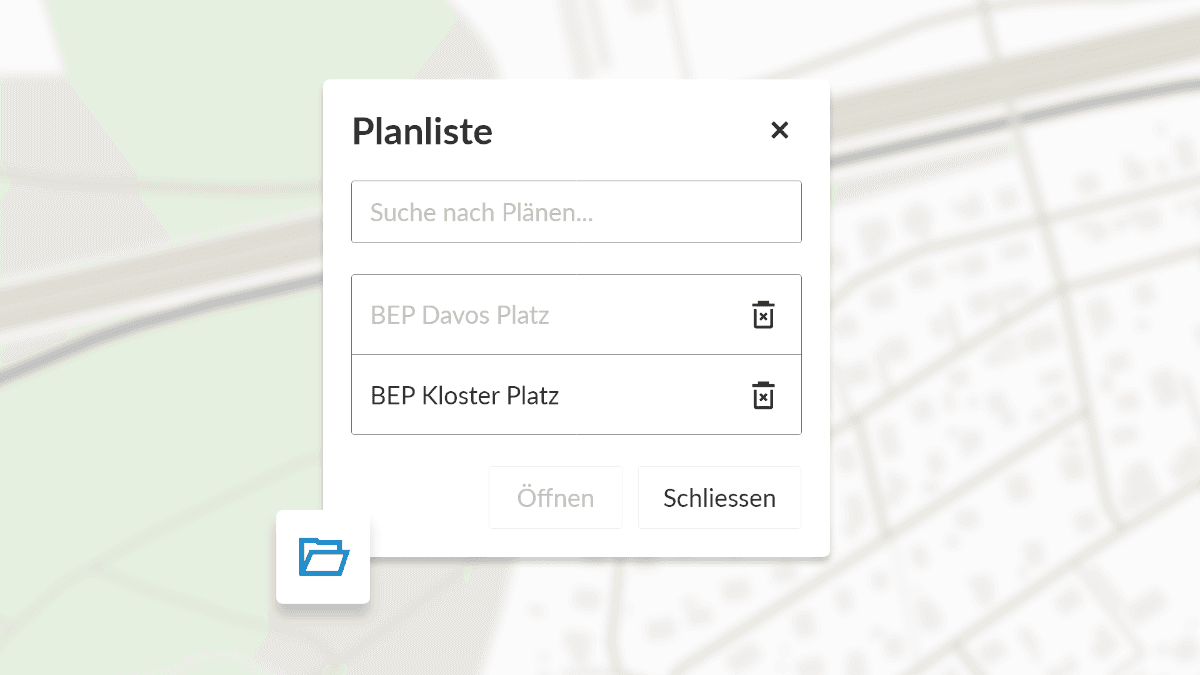
Task: Toggle the plan list folder icon
Action: [x=323, y=557]
